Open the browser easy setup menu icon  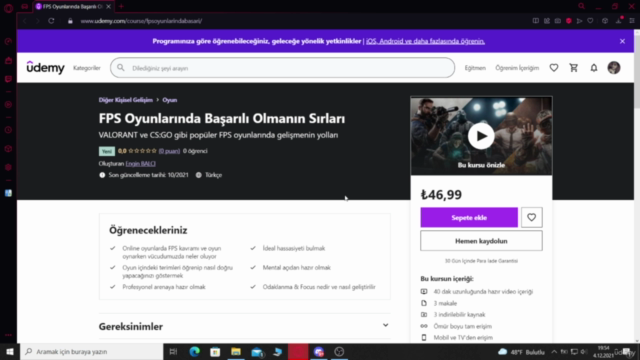pos(632,21)
